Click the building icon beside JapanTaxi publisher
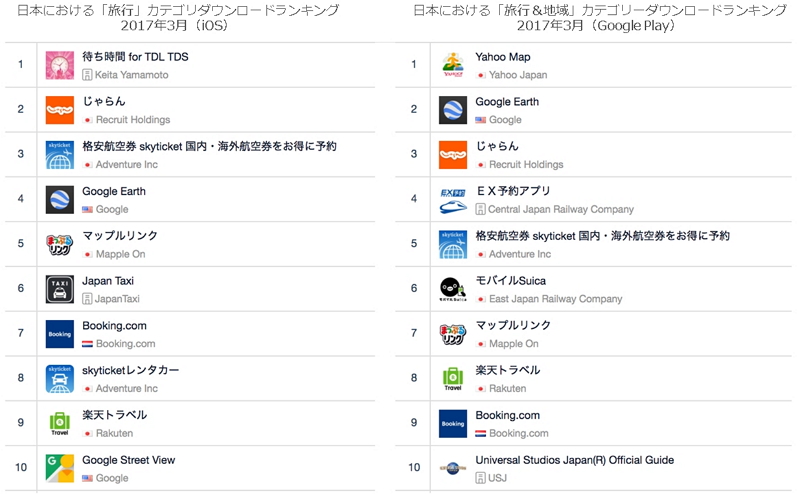 (x=87, y=299)
